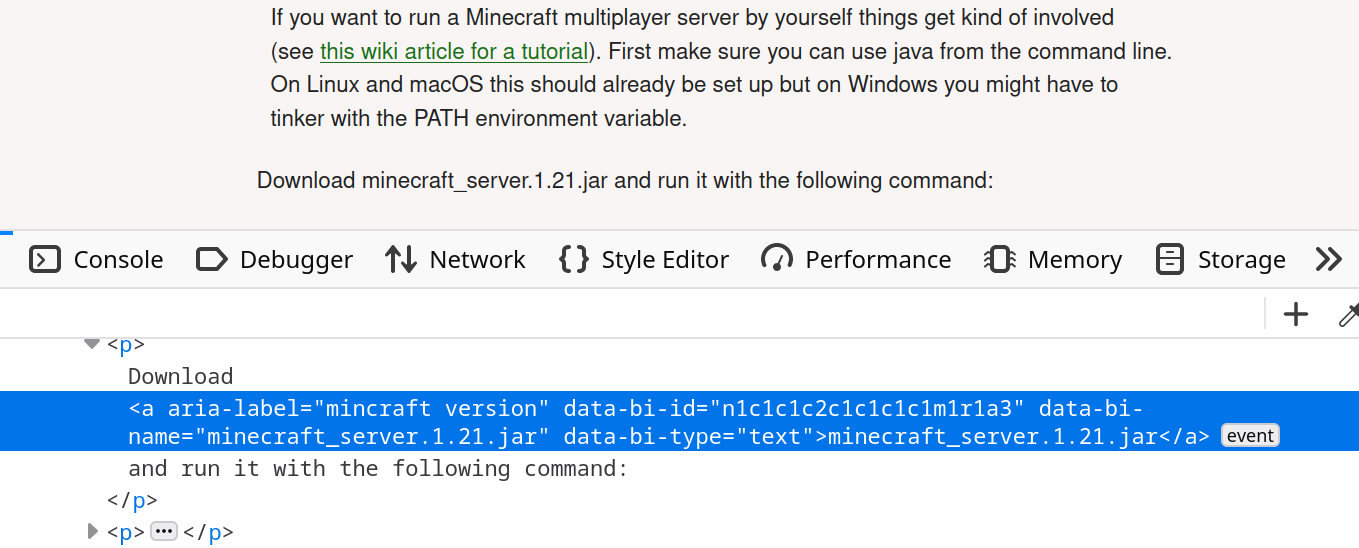Pick an element color with the eyedropper
The width and height of the screenshot is (1359, 548).
coord(1348,315)
